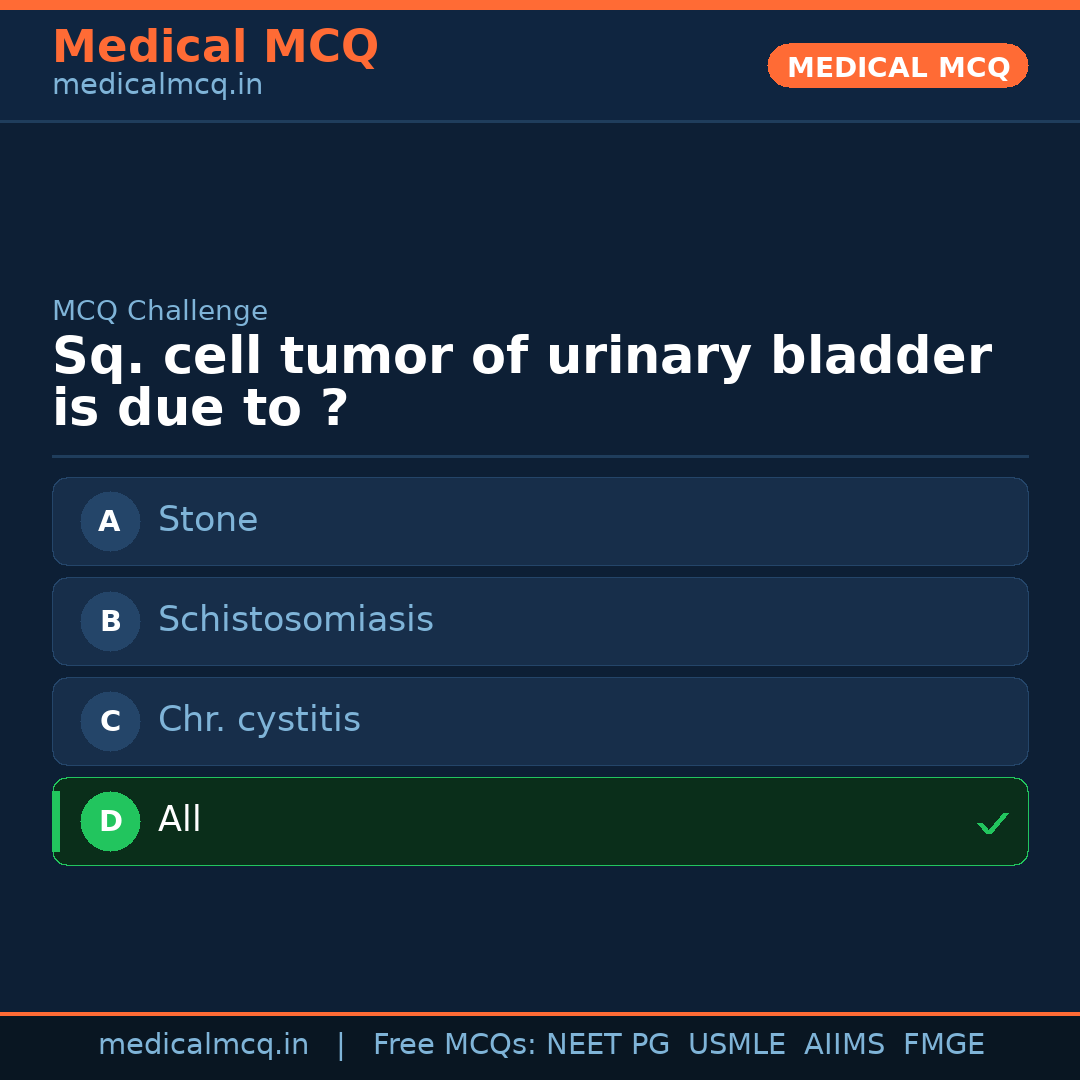Click the medicalmcq.in text under the logo

[156, 85]
